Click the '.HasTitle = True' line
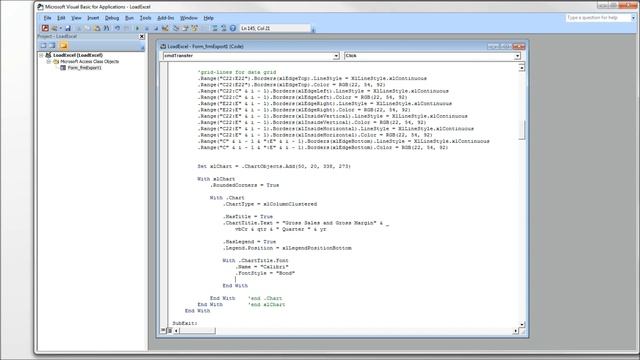The width and height of the screenshot is (640, 360). click(248, 216)
